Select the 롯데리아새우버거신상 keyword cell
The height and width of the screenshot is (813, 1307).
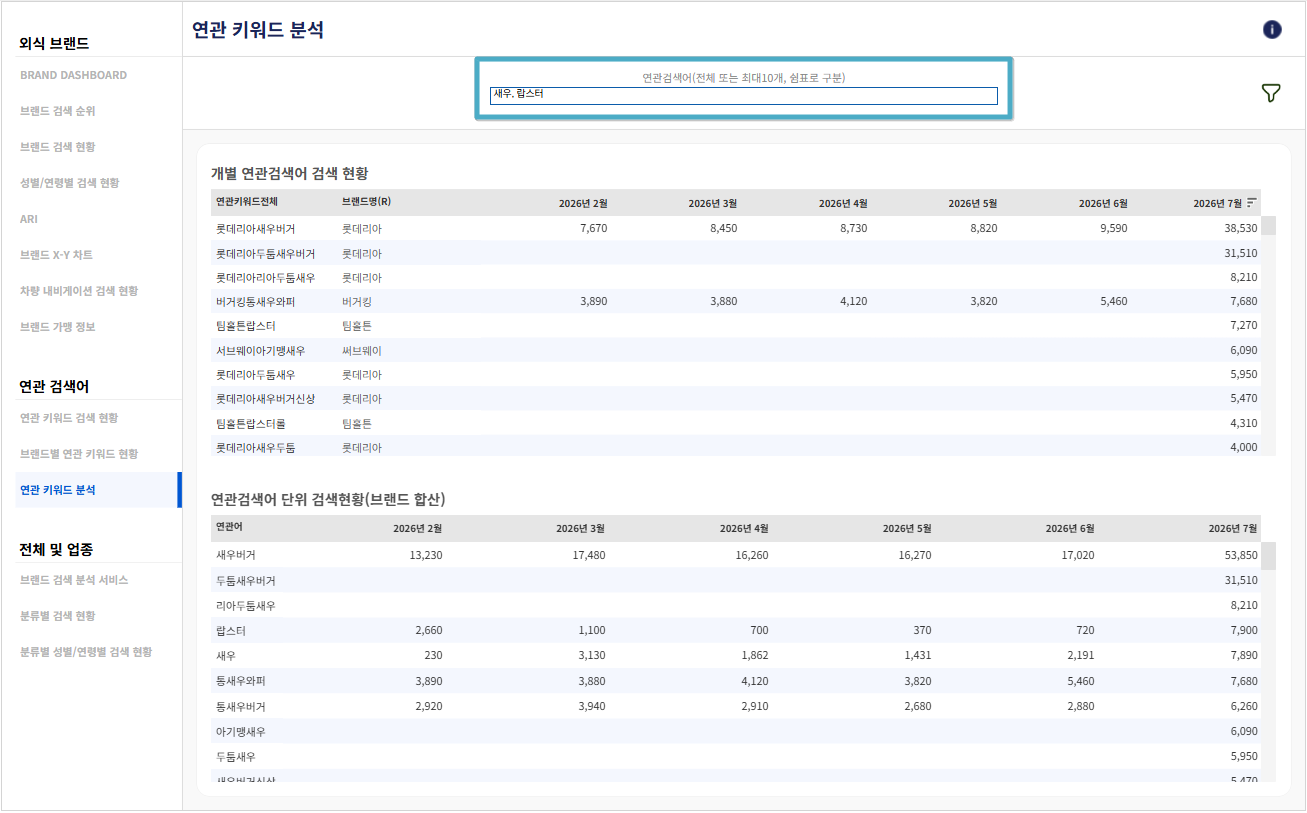click(x=265, y=398)
